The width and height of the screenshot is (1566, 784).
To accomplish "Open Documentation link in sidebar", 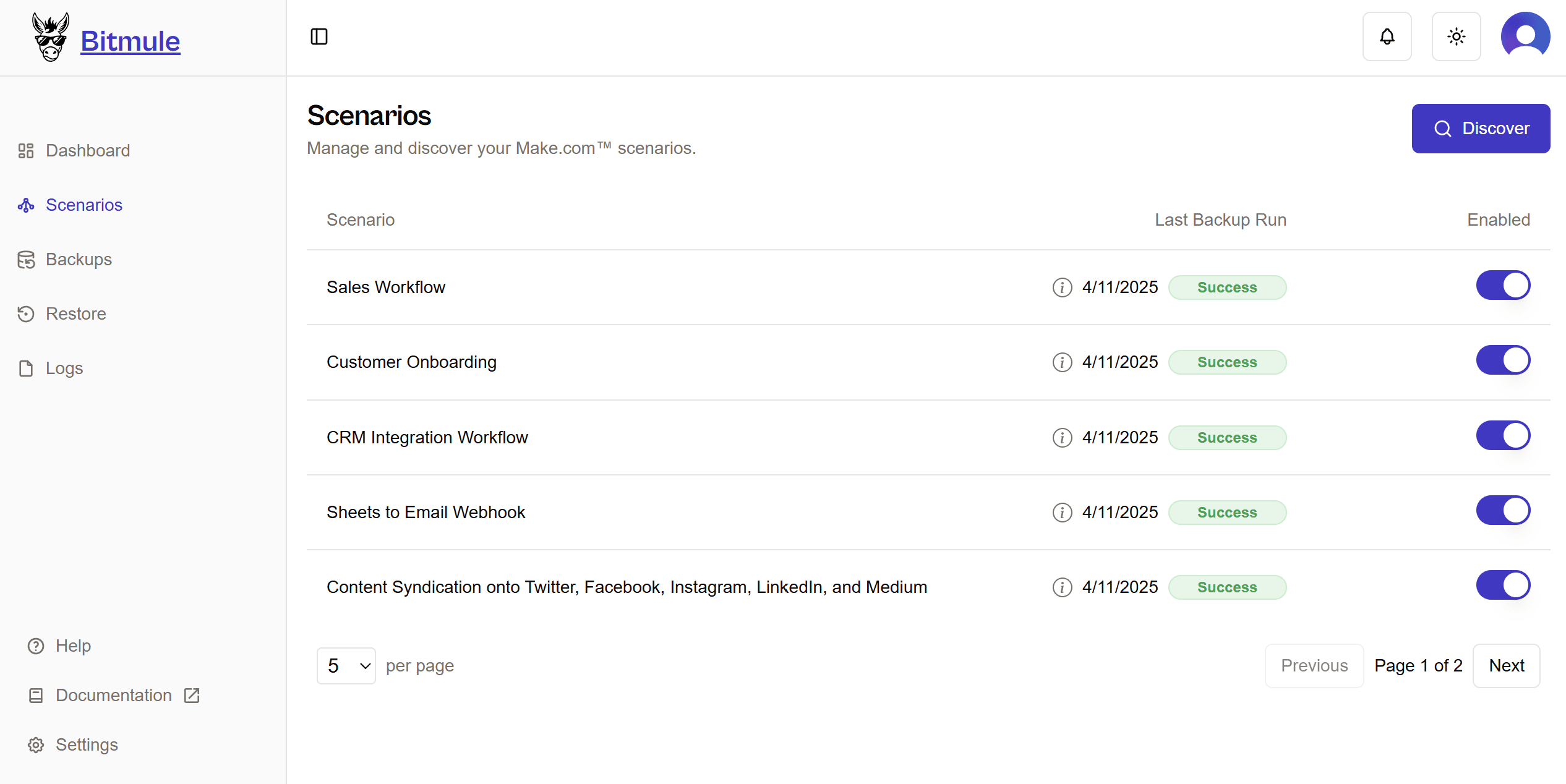I will 114,696.
